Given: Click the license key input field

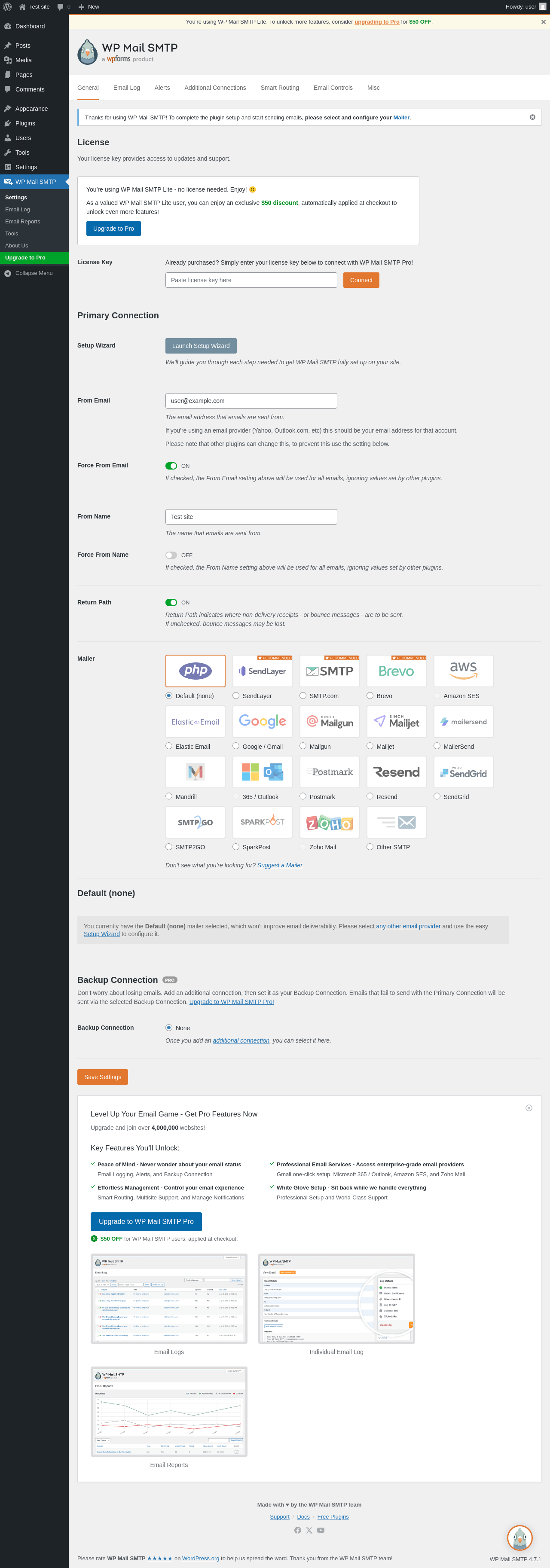Looking at the screenshot, I should point(251,280).
